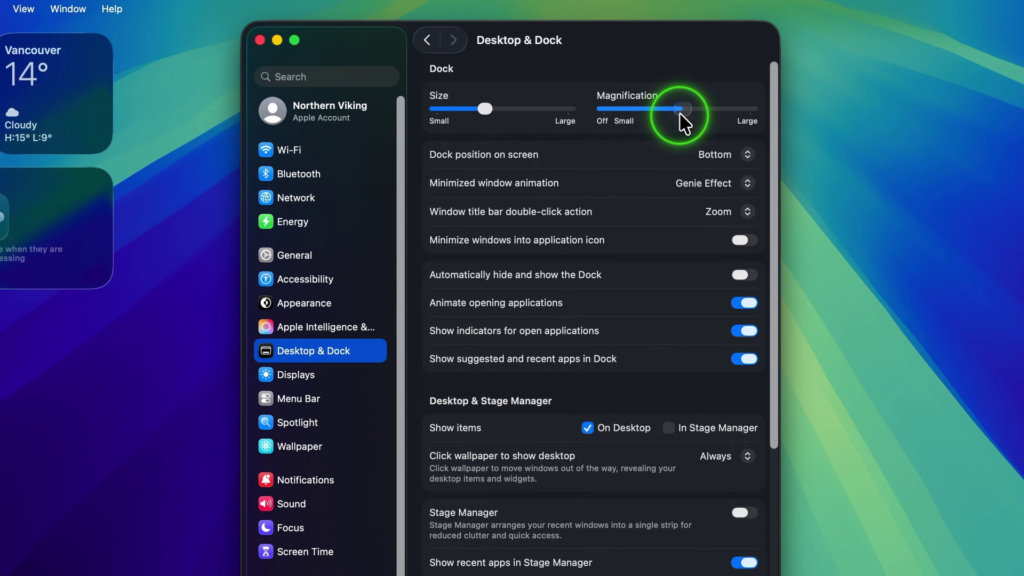1024x576 pixels.
Task: Click the Desktop & Dock window title
Action: click(x=519, y=40)
